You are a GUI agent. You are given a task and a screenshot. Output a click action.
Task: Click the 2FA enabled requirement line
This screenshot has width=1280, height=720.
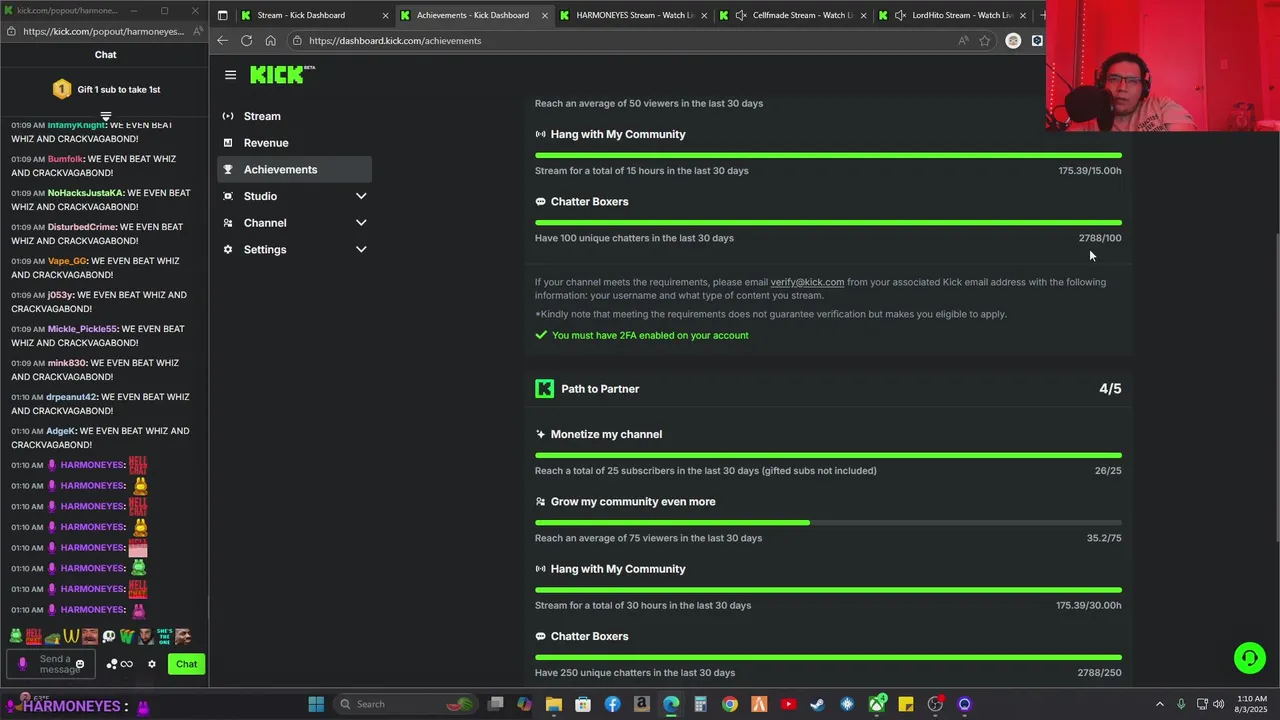pos(641,335)
